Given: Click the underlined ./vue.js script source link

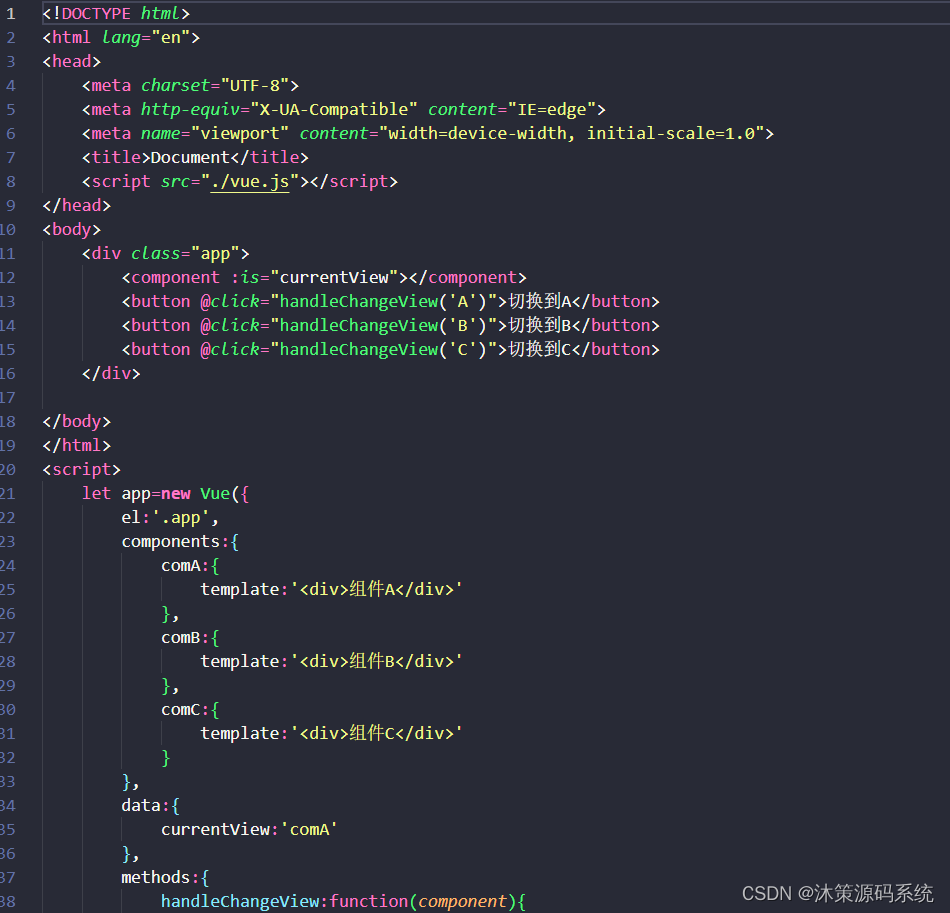Looking at the screenshot, I should 250,182.
